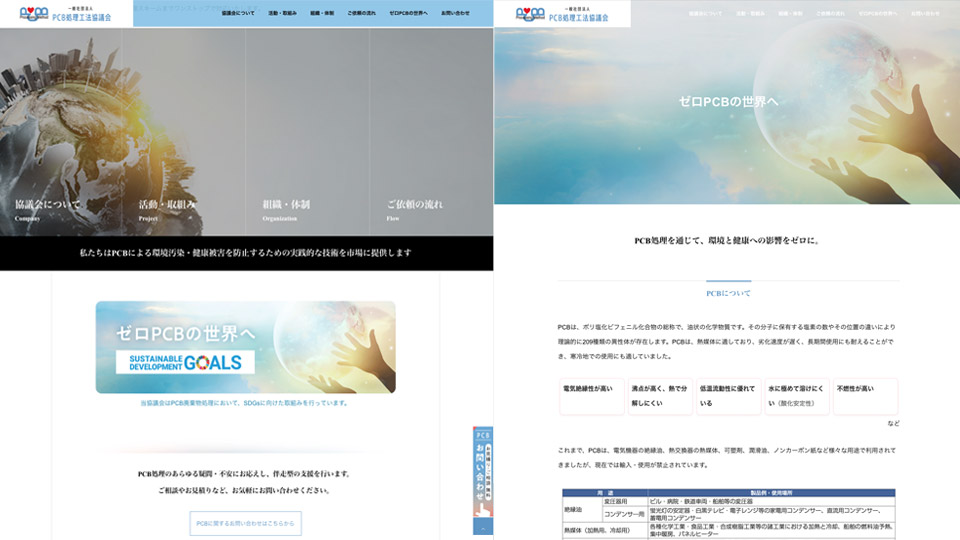Click the PCB処理工法協議会 logo on left page
The image size is (960, 540).
click(x=65, y=14)
